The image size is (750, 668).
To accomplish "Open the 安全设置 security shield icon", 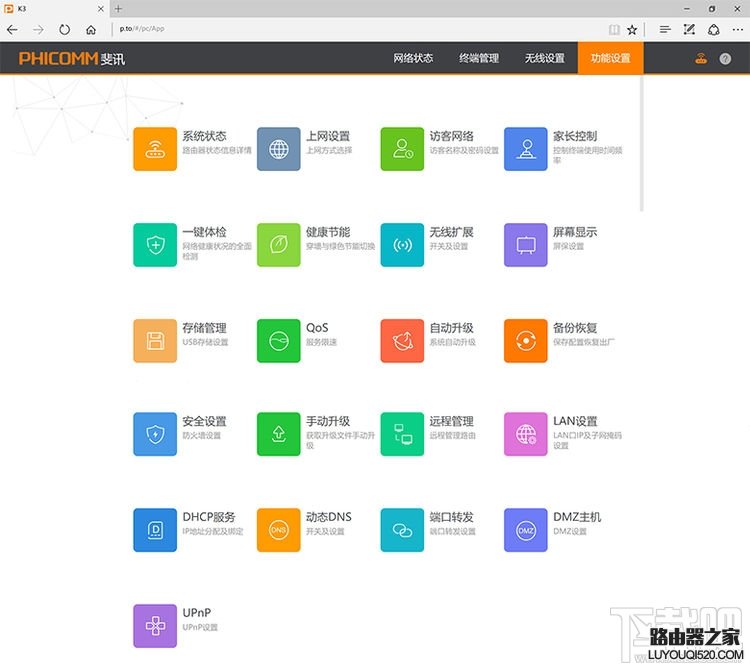I will pyautogui.click(x=155, y=434).
